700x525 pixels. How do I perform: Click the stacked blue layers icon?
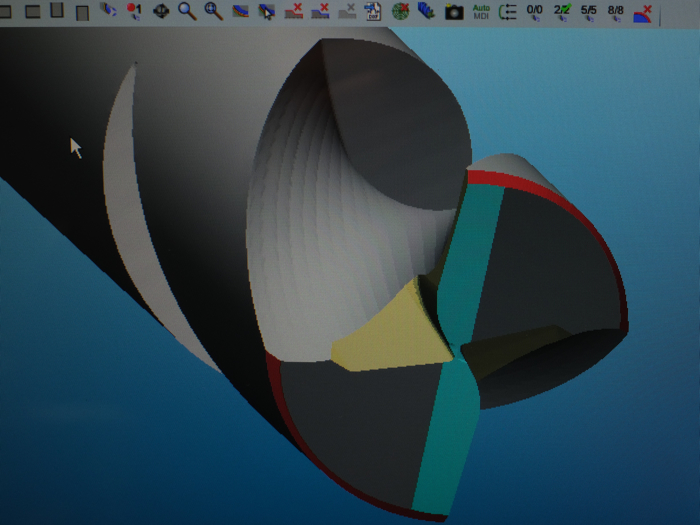click(427, 12)
